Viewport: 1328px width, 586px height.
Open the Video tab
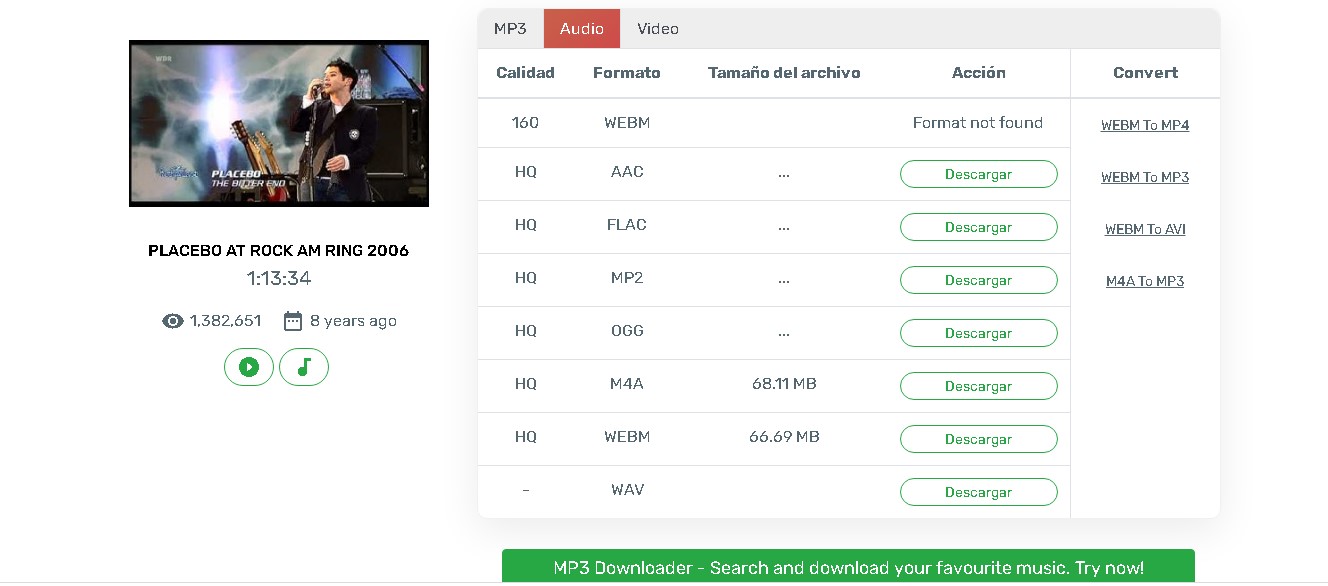click(657, 28)
